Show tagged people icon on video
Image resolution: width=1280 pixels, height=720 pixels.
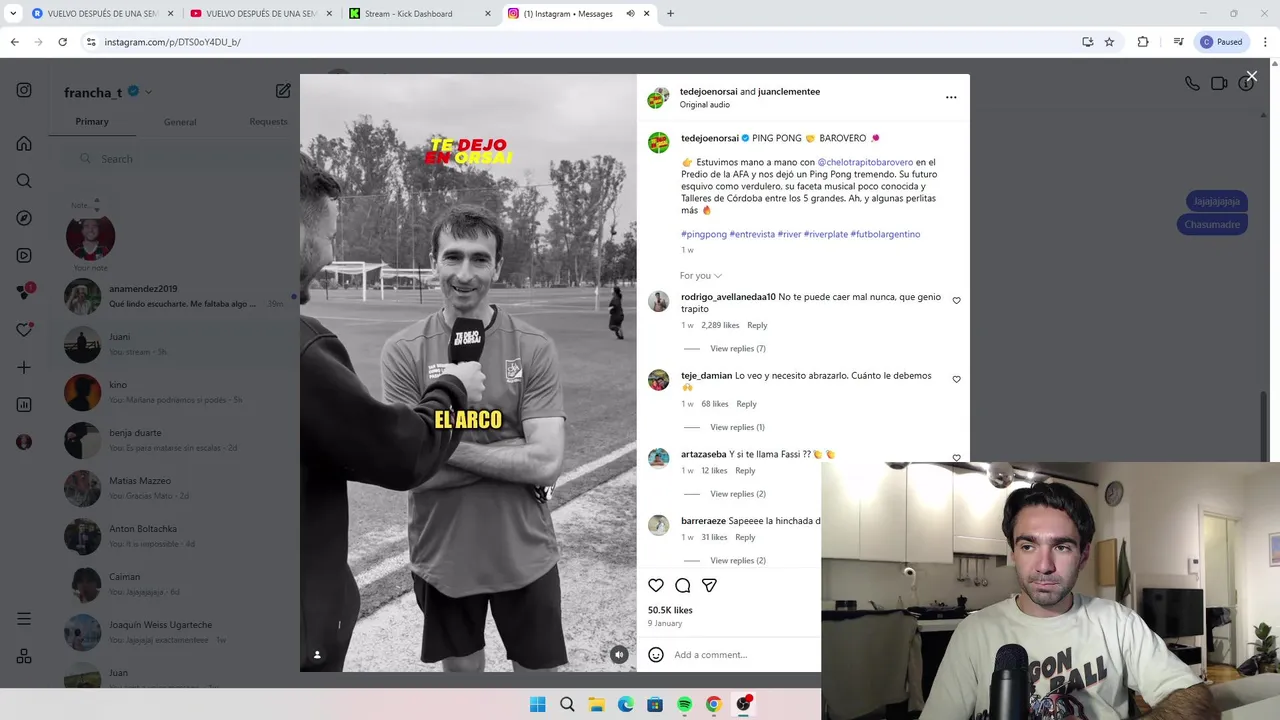pos(317,655)
